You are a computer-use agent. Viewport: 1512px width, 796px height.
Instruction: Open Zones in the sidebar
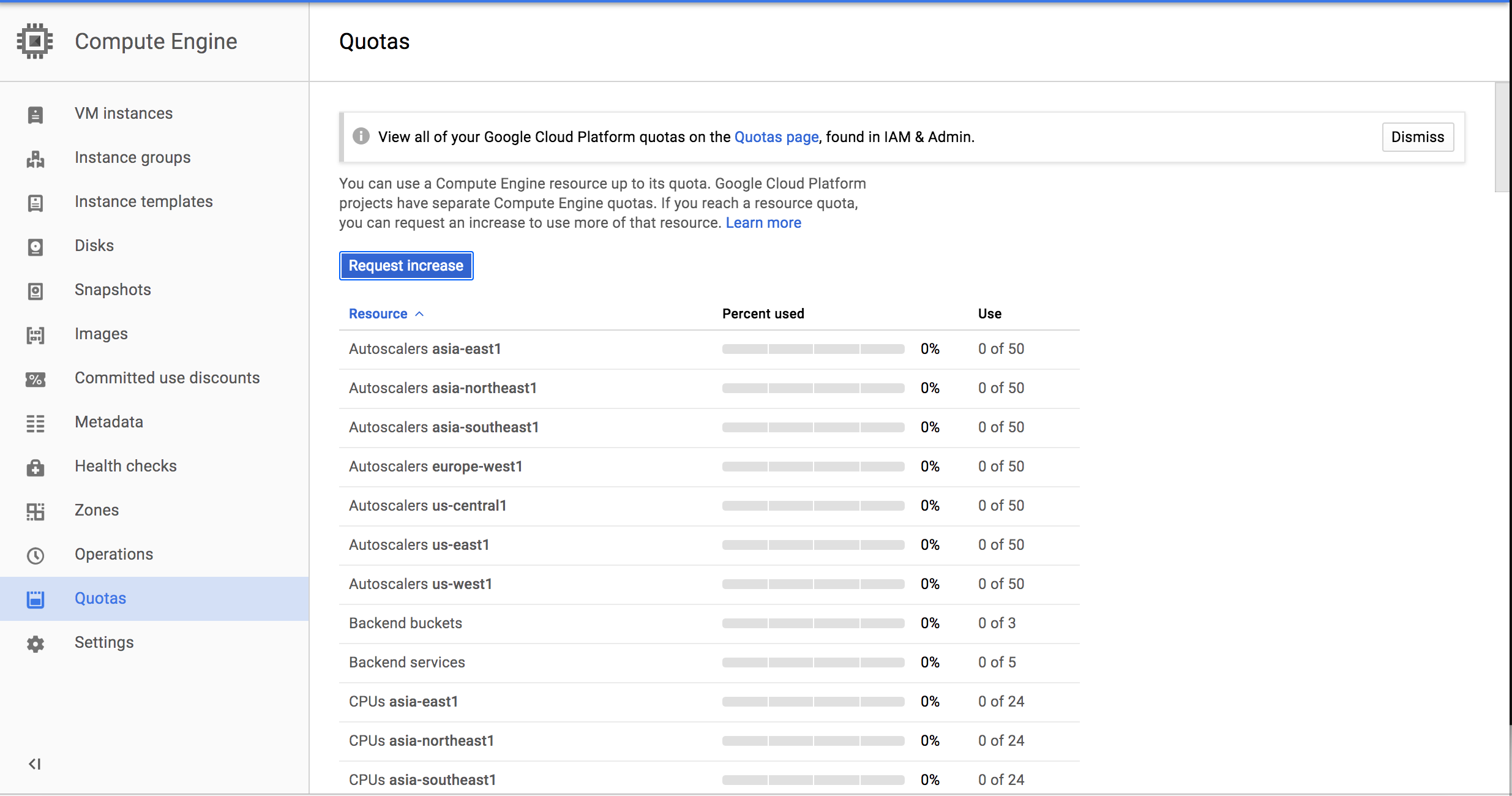click(96, 510)
